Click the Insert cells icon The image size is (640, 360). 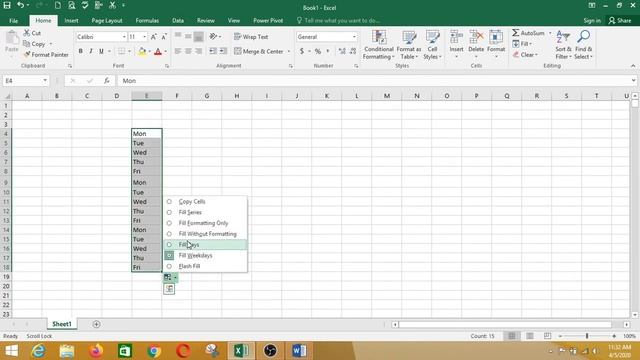(456, 37)
